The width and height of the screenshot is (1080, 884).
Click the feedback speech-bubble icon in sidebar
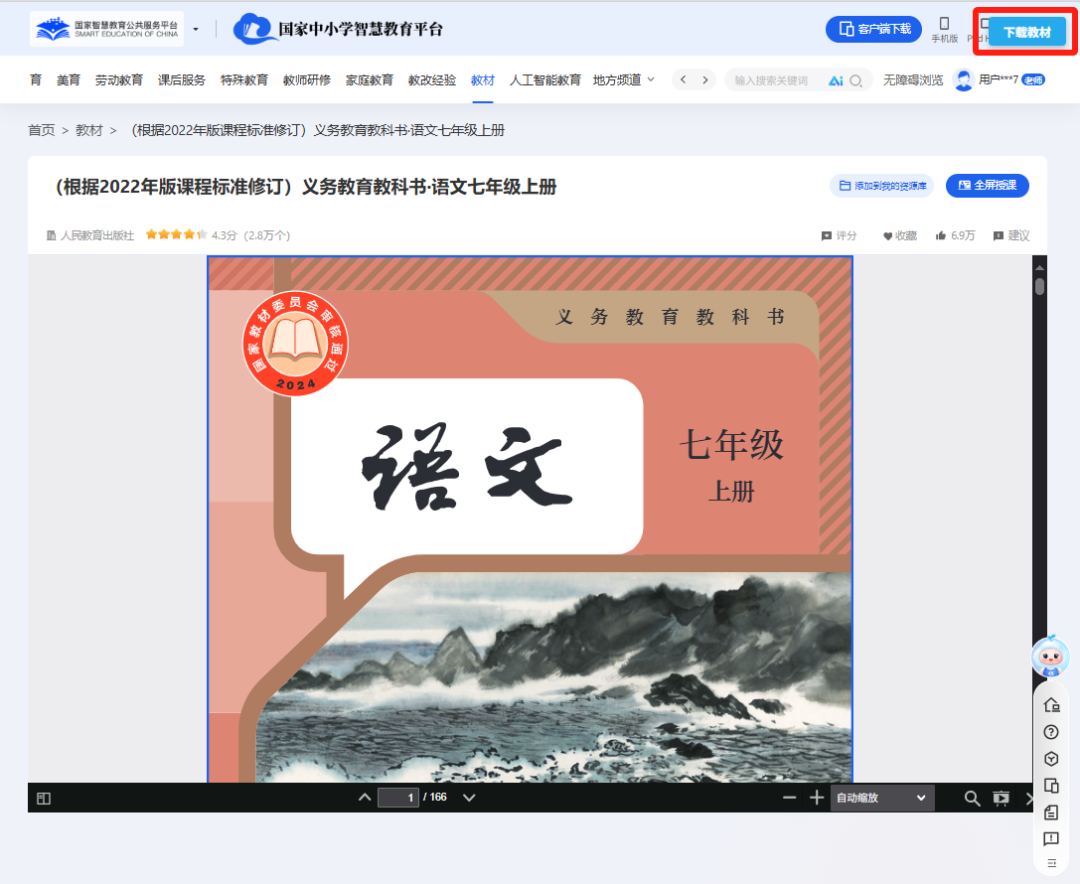pyautogui.click(x=1051, y=839)
